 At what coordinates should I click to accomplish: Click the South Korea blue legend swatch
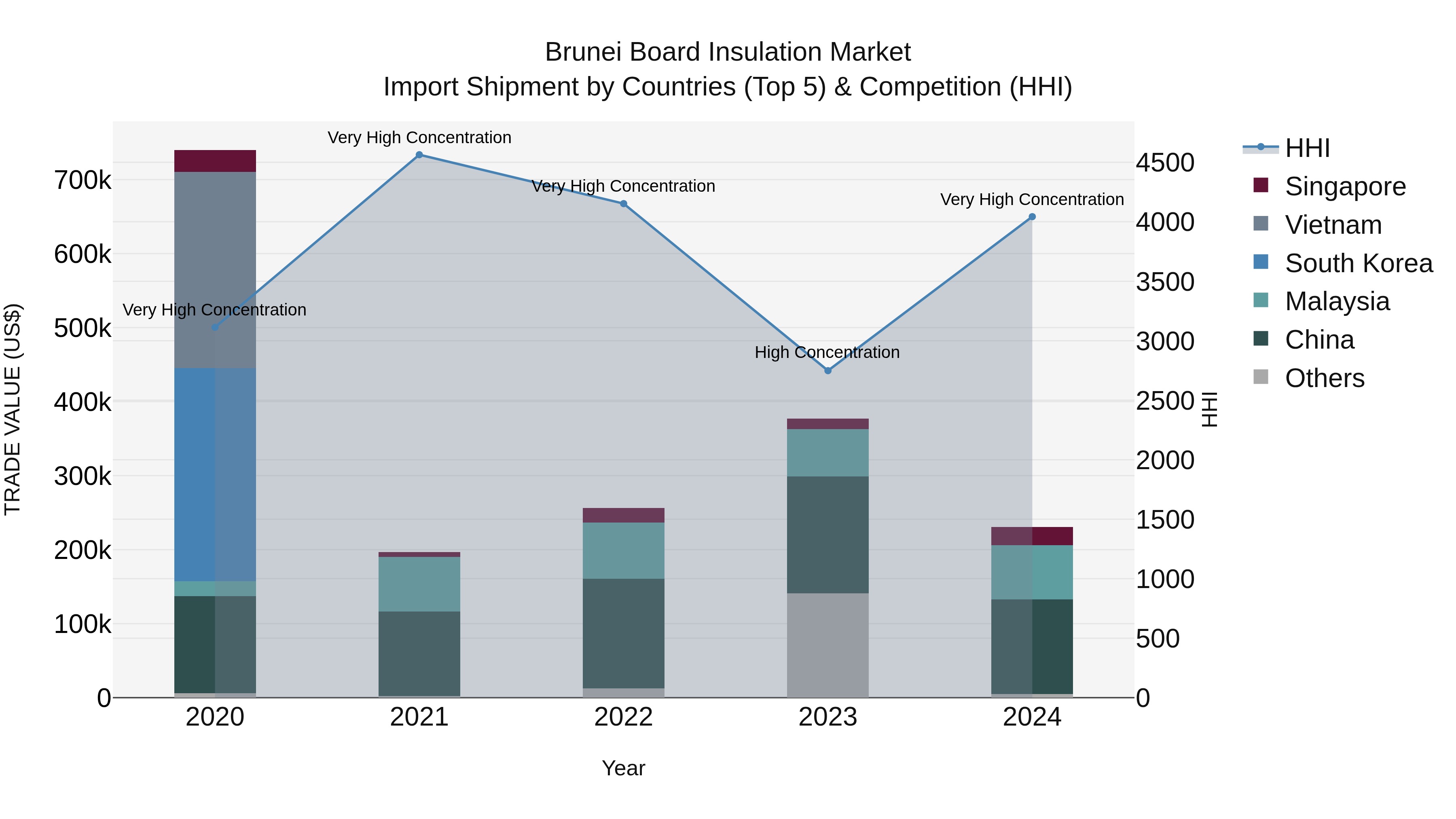pyautogui.click(x=1260, y=262)
